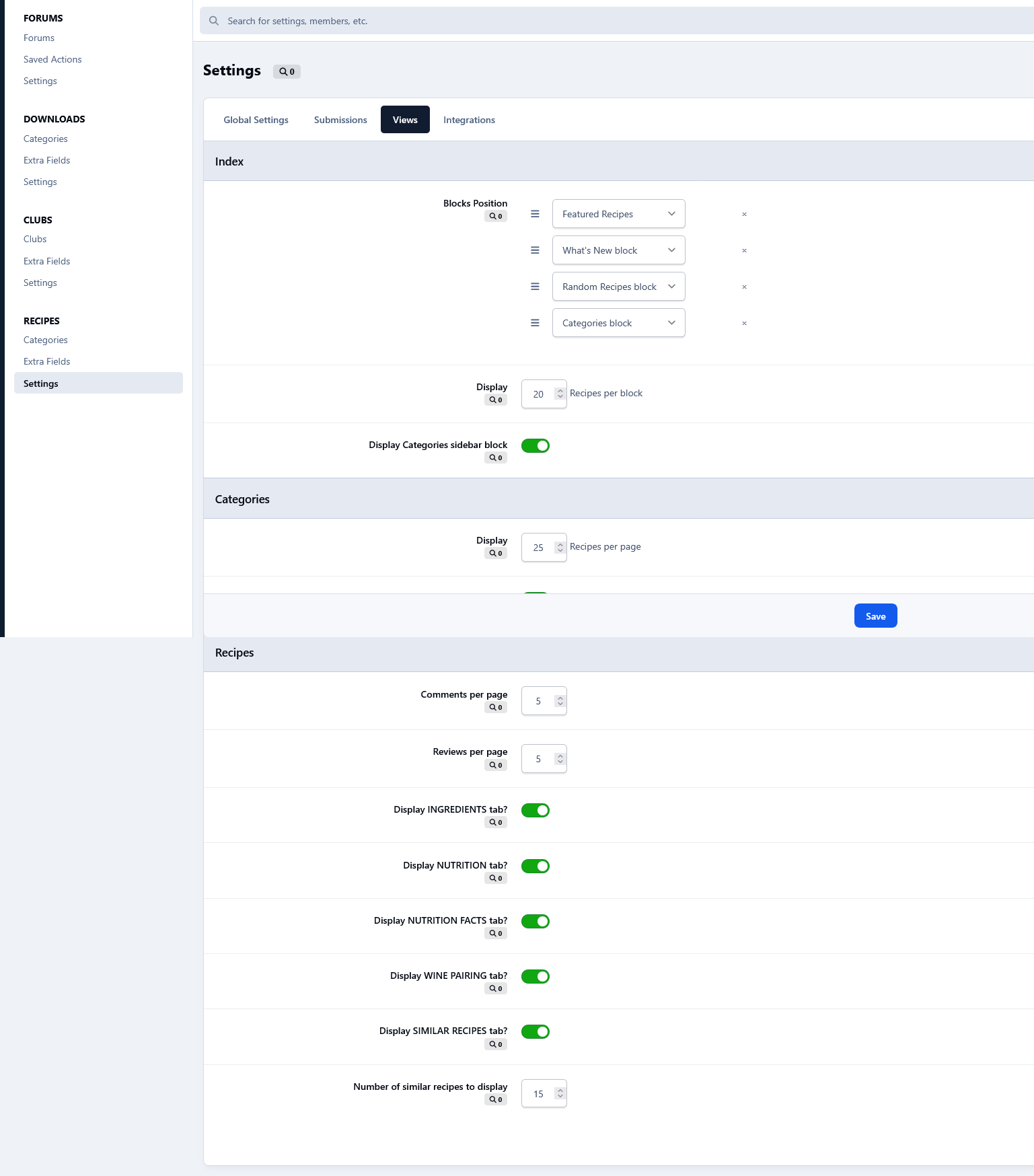Disable Display Categories sidebar block toggle
This screenshot has width=1034, height=1176.
pyautogui.click(x=536, y=446)
